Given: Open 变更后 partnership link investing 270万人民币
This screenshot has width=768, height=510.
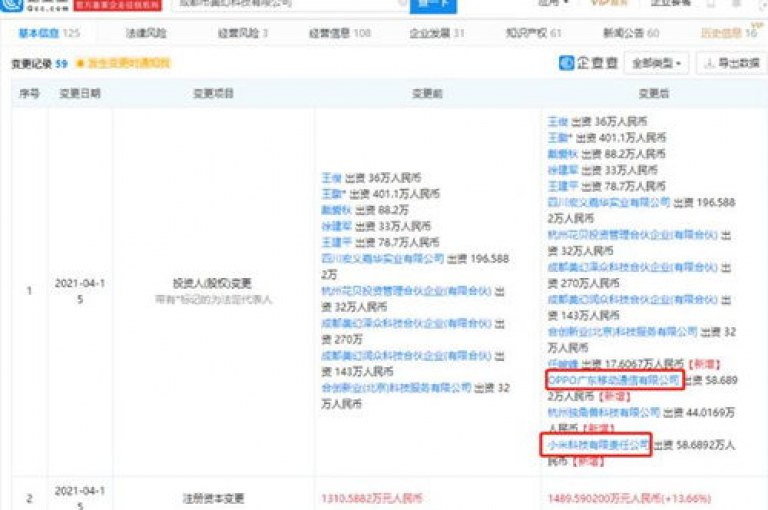Looking at the screenshot, I should pos(632,267).
